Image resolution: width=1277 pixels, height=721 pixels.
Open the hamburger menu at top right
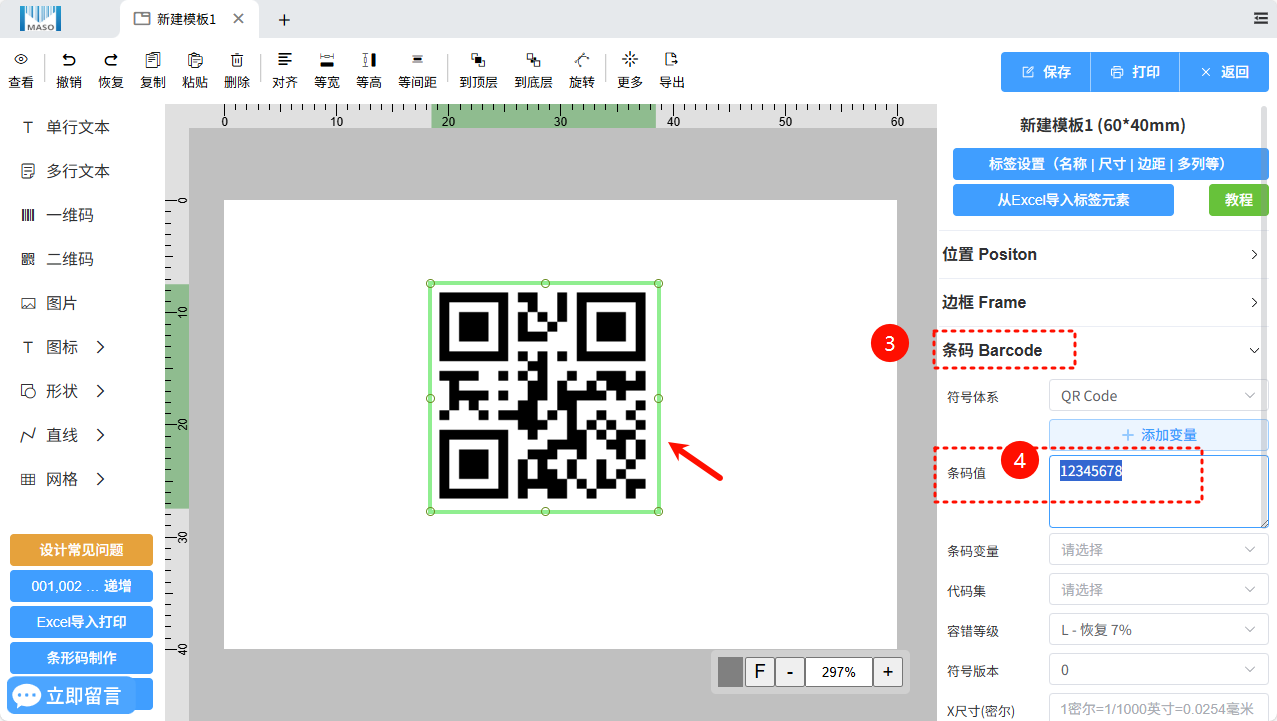1260,18
